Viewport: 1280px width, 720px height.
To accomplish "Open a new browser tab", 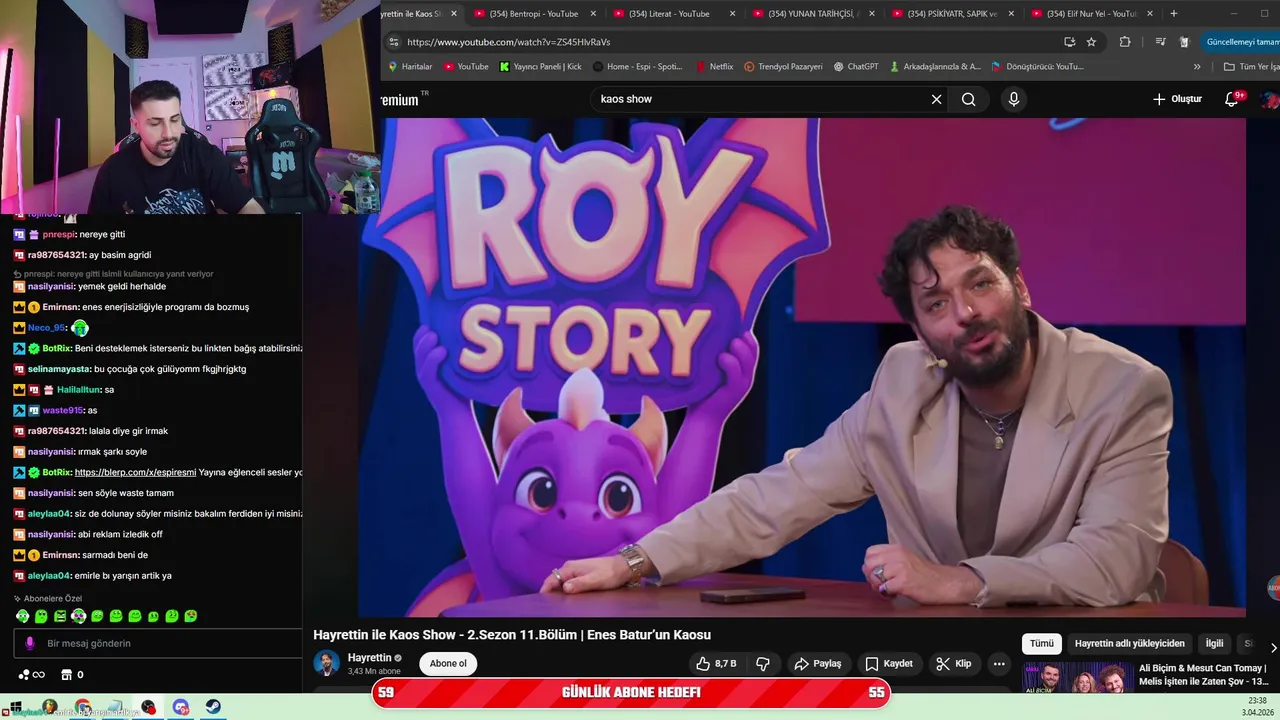I will click(x=1173, y=14).
